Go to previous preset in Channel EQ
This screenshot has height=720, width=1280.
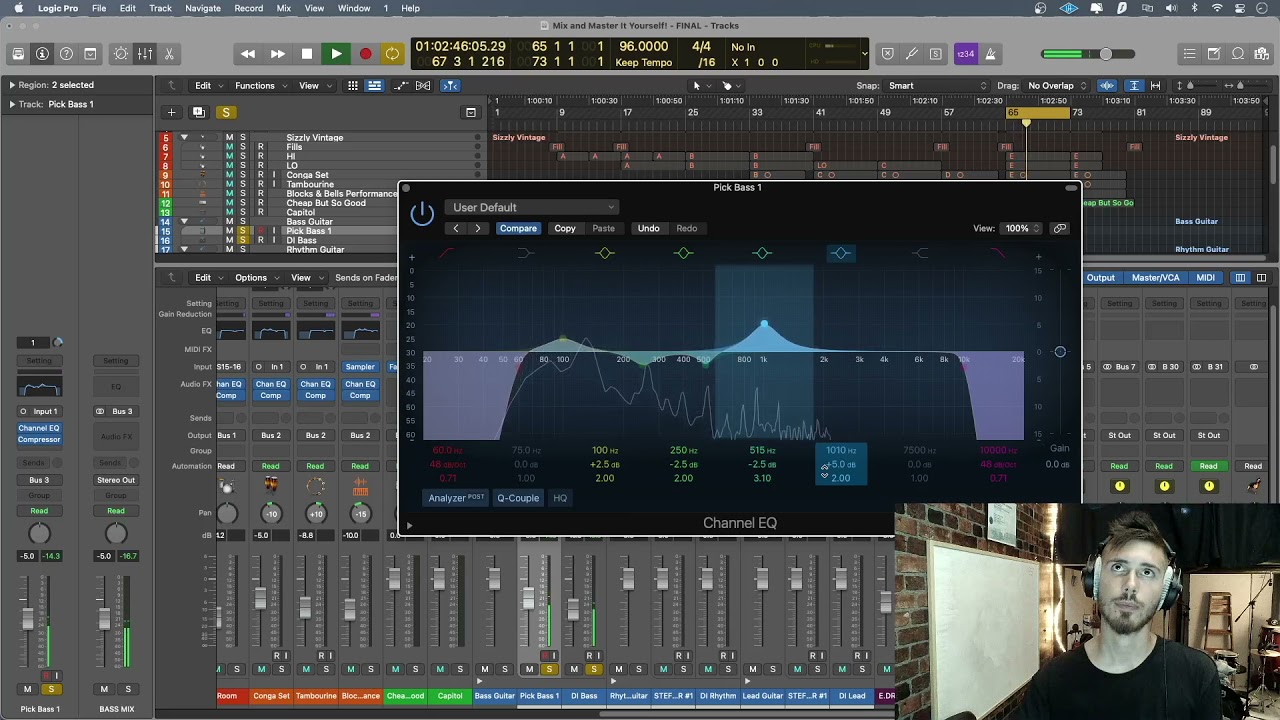click(456, 228)
